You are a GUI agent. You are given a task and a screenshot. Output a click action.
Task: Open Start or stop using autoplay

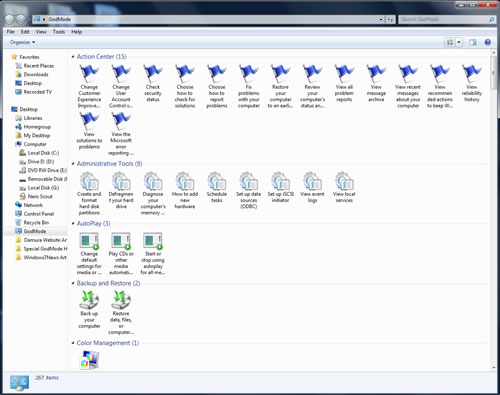[x=153, y=253]
